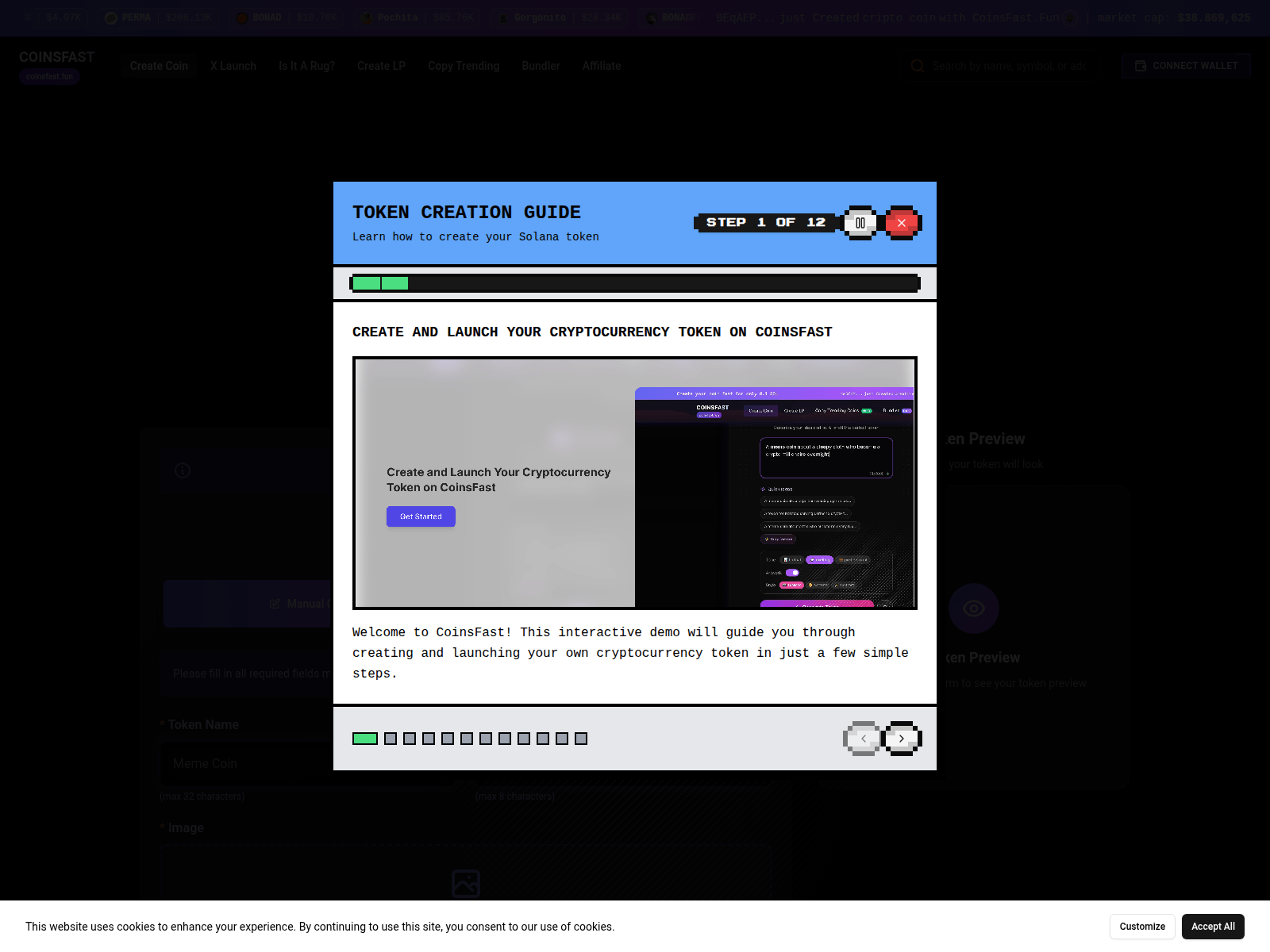The height and width of the screenshot is (952, 1270).
Task: Click the STEP 1 OF 12 badge
Action: coord(766,223)
